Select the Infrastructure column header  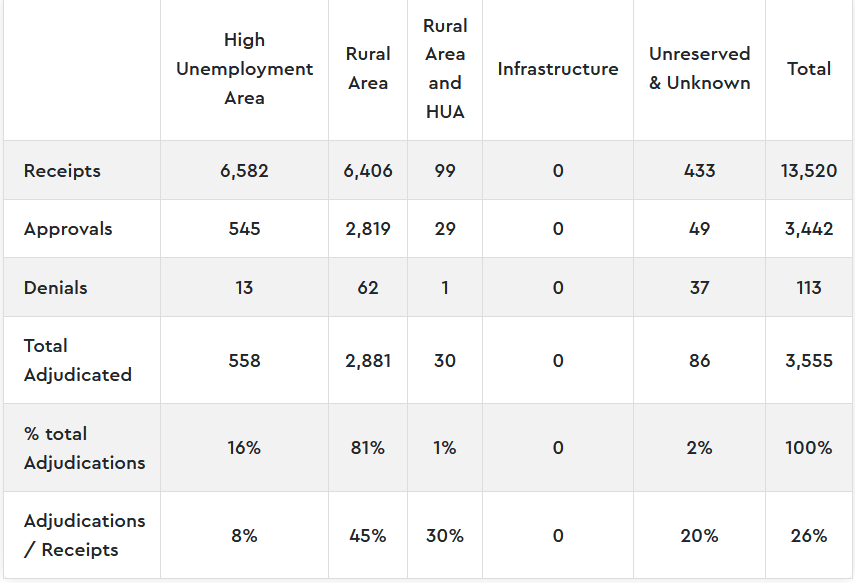pyautogui.click(x=557, y=69)
